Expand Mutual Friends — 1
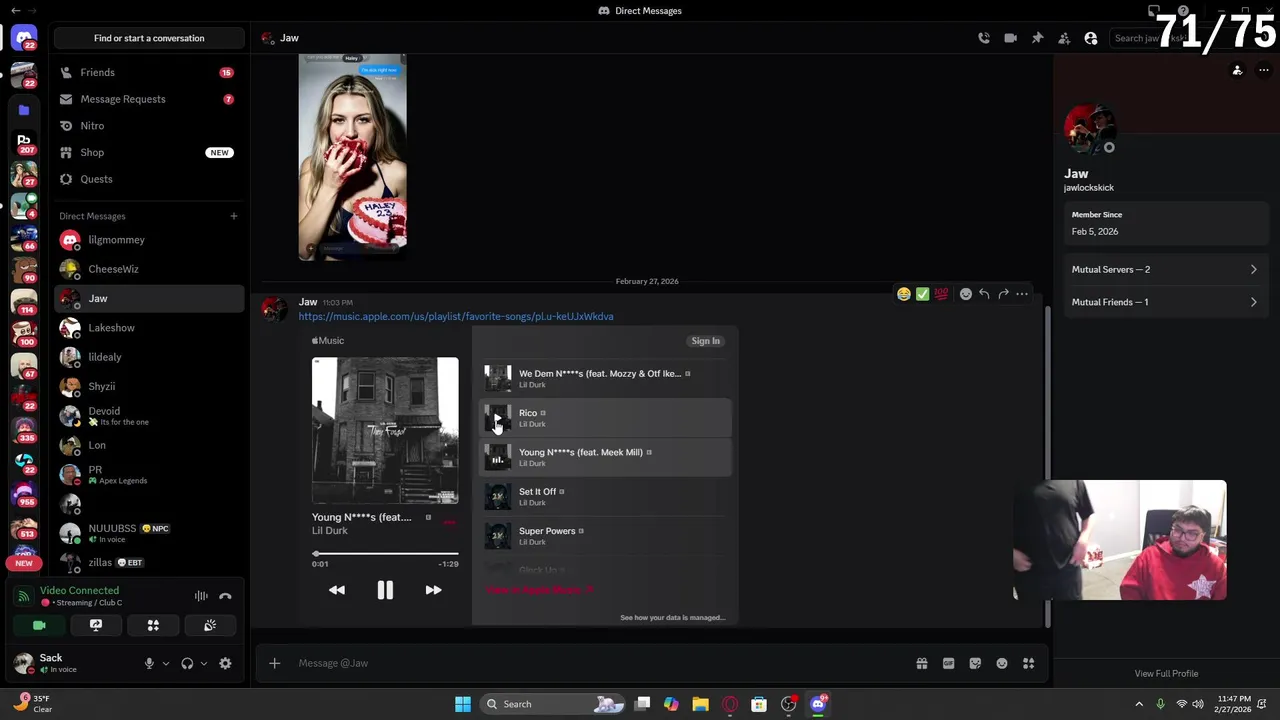 [1164, 302]
